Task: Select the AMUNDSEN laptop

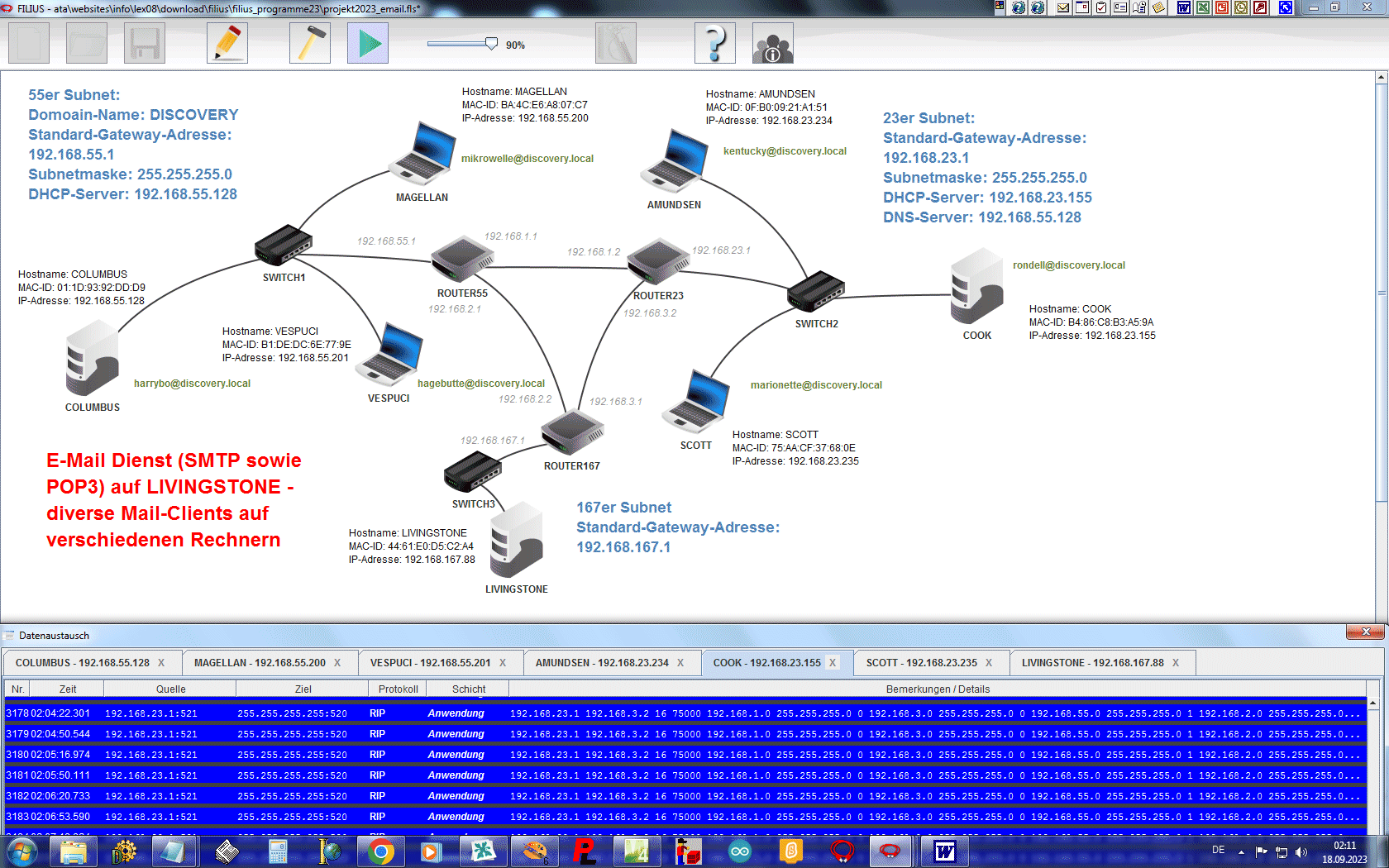Action: point(675,161)
